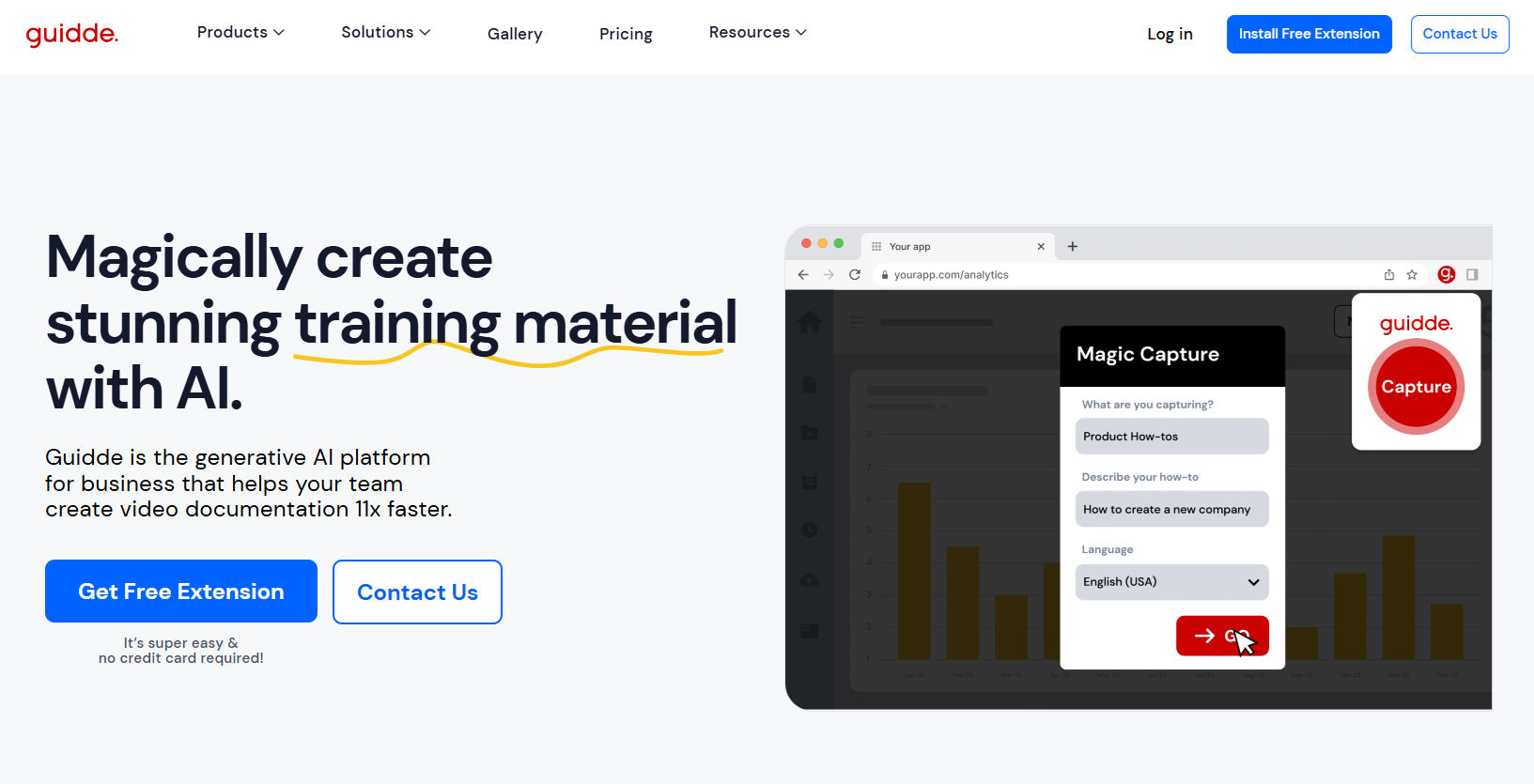1534x784 pixels.
Task: Expand the Products menu
Action: 240,32
